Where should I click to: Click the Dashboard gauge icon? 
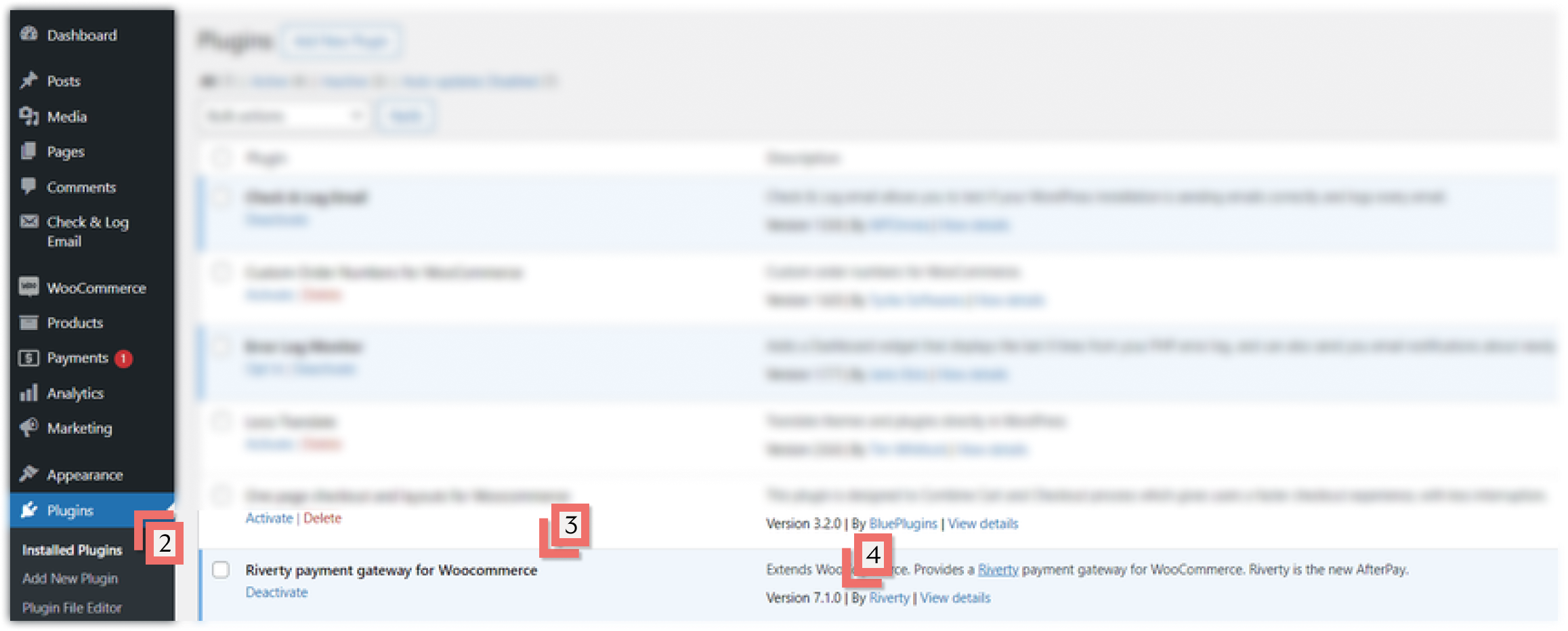click(28, 34)
